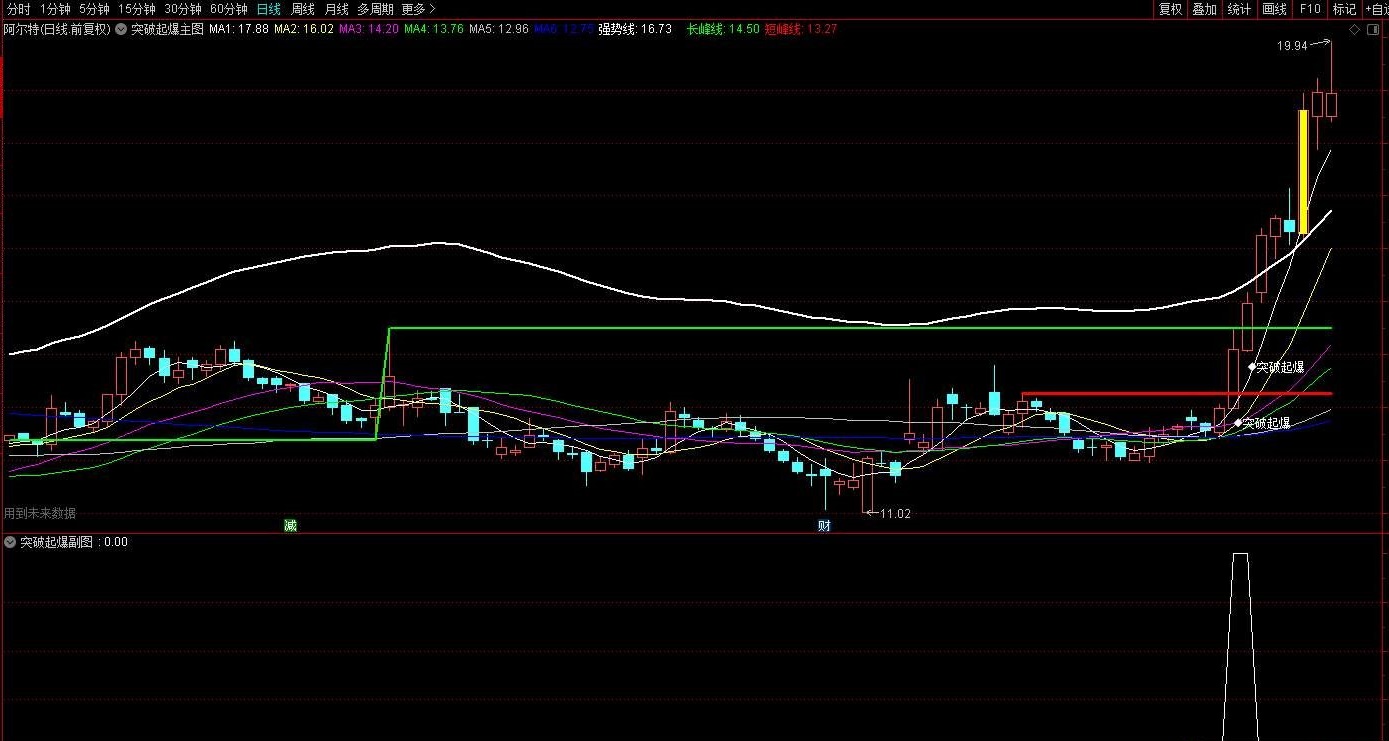
Task: Click the tall yellow highlighted candlestick
Action: (x=1303, y=172)
